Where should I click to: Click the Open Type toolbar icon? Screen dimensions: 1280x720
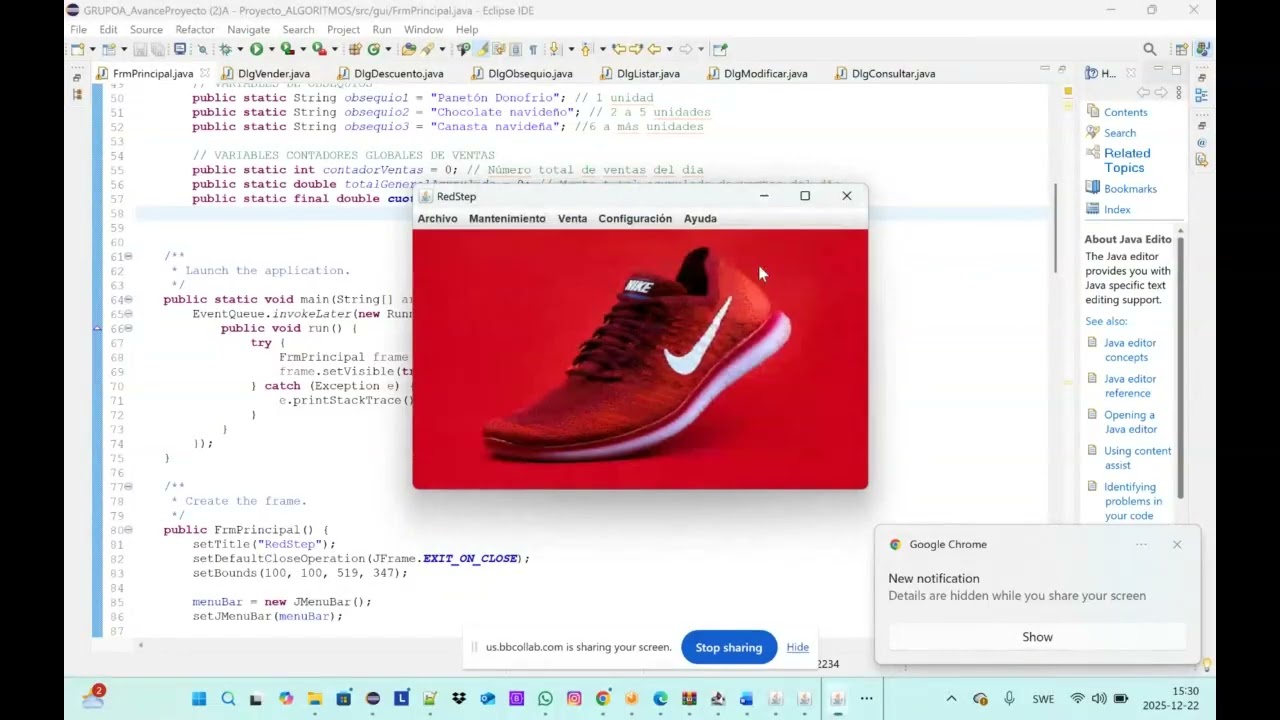(409, 49)
